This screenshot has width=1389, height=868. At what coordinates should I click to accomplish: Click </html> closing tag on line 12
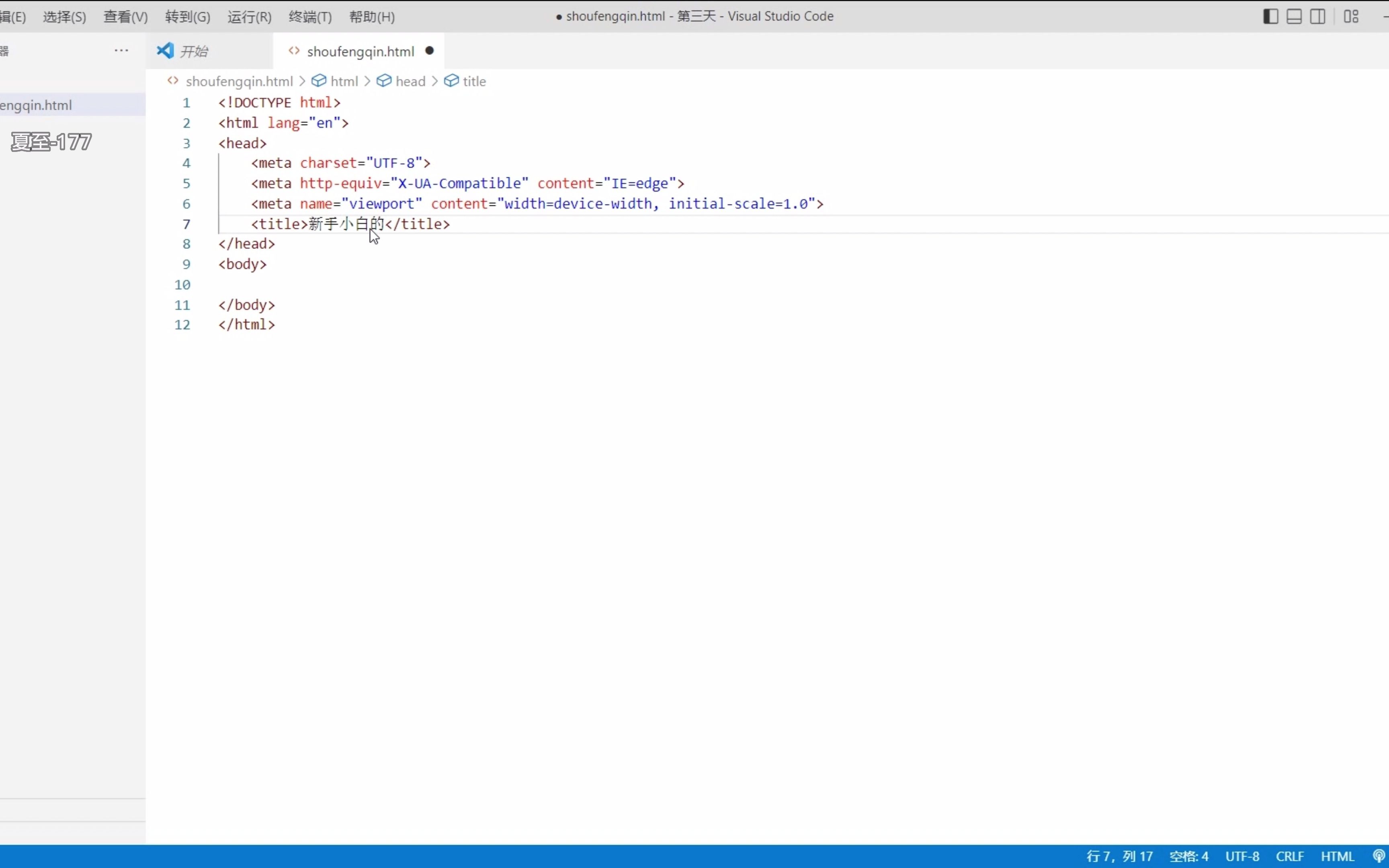(247, 325)
